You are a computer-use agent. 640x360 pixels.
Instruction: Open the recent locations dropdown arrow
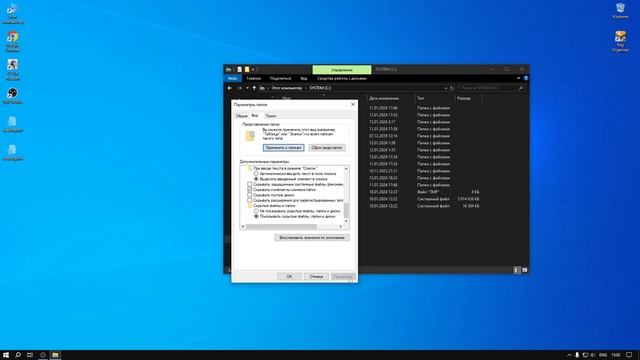pos(247,88)
